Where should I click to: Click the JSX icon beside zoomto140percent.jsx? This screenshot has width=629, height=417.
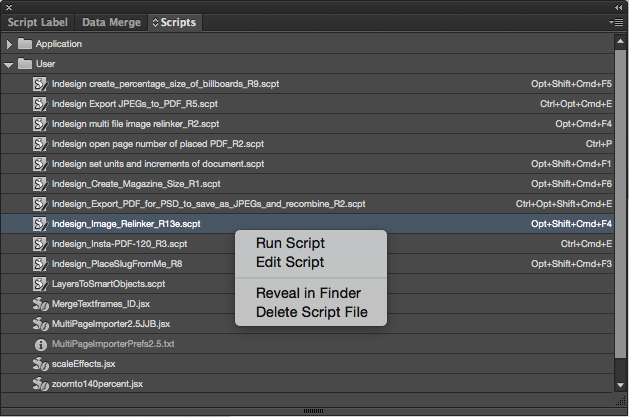[41, 384]
